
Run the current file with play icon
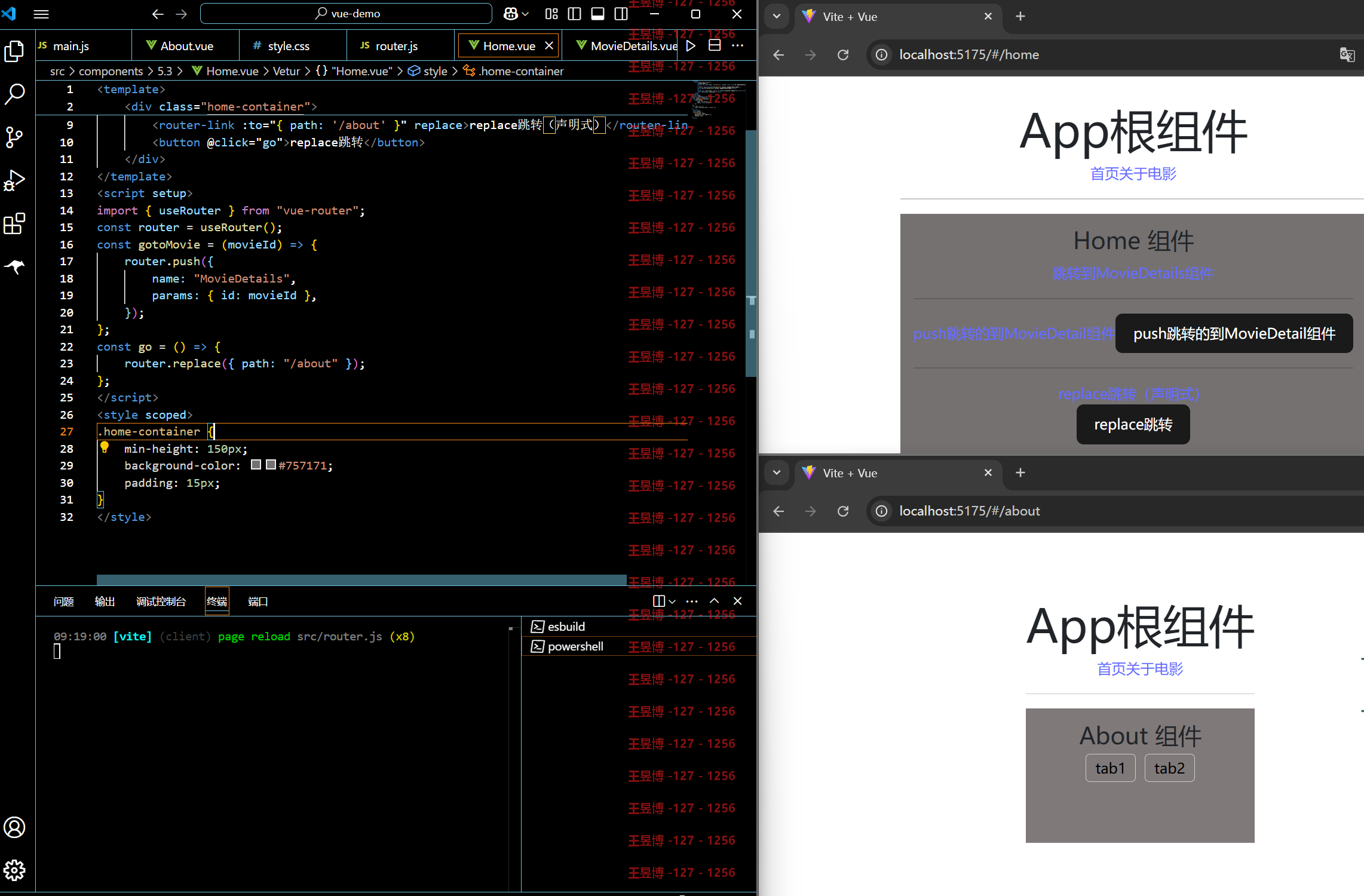click(x=691, y=45)
